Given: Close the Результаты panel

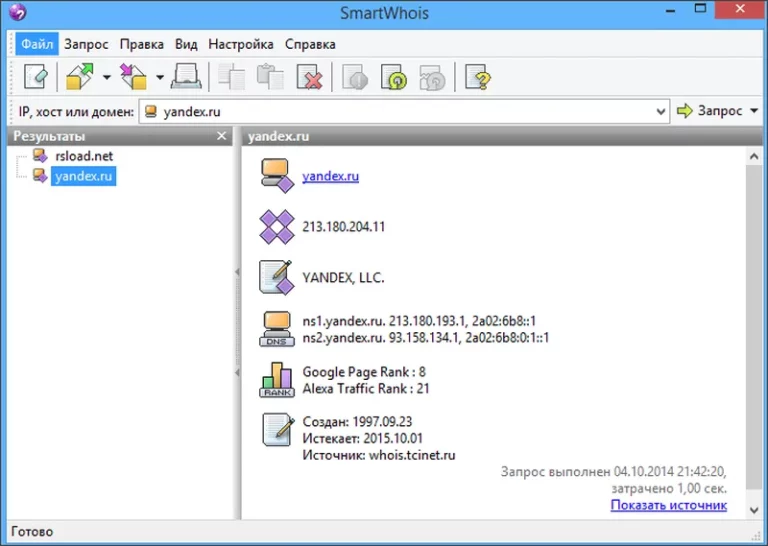Looking at the screenshot, I should (x=222, y=136).
